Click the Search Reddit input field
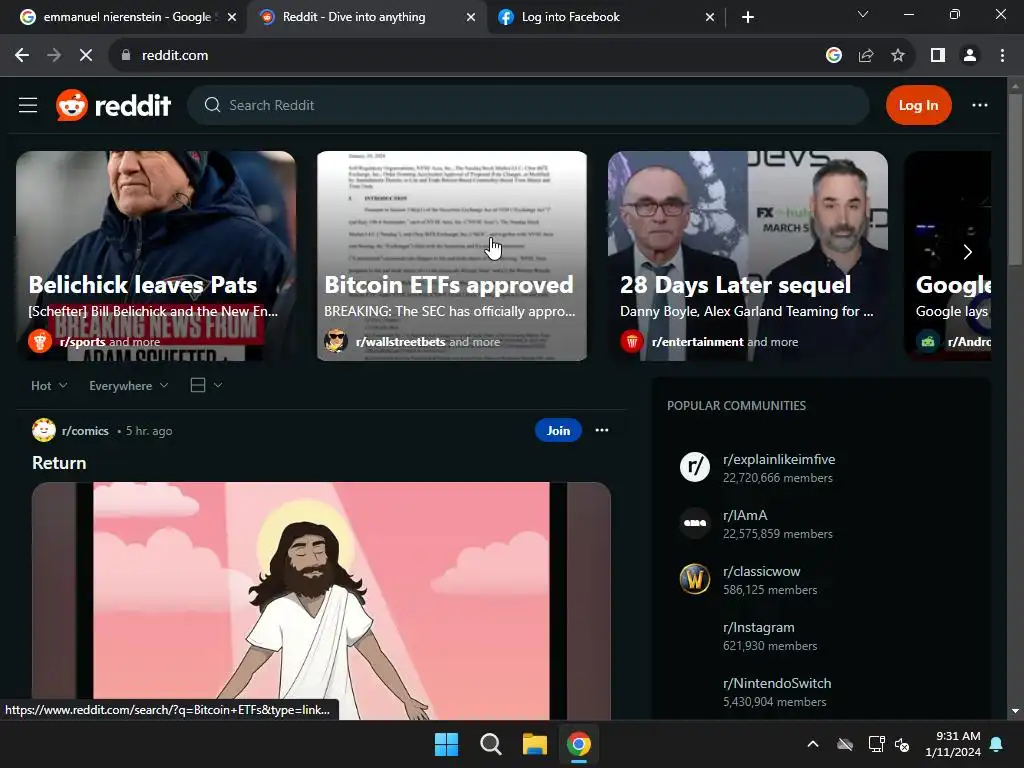The height and width of the screenshot is (768, 1024). (x=528, y=105)
